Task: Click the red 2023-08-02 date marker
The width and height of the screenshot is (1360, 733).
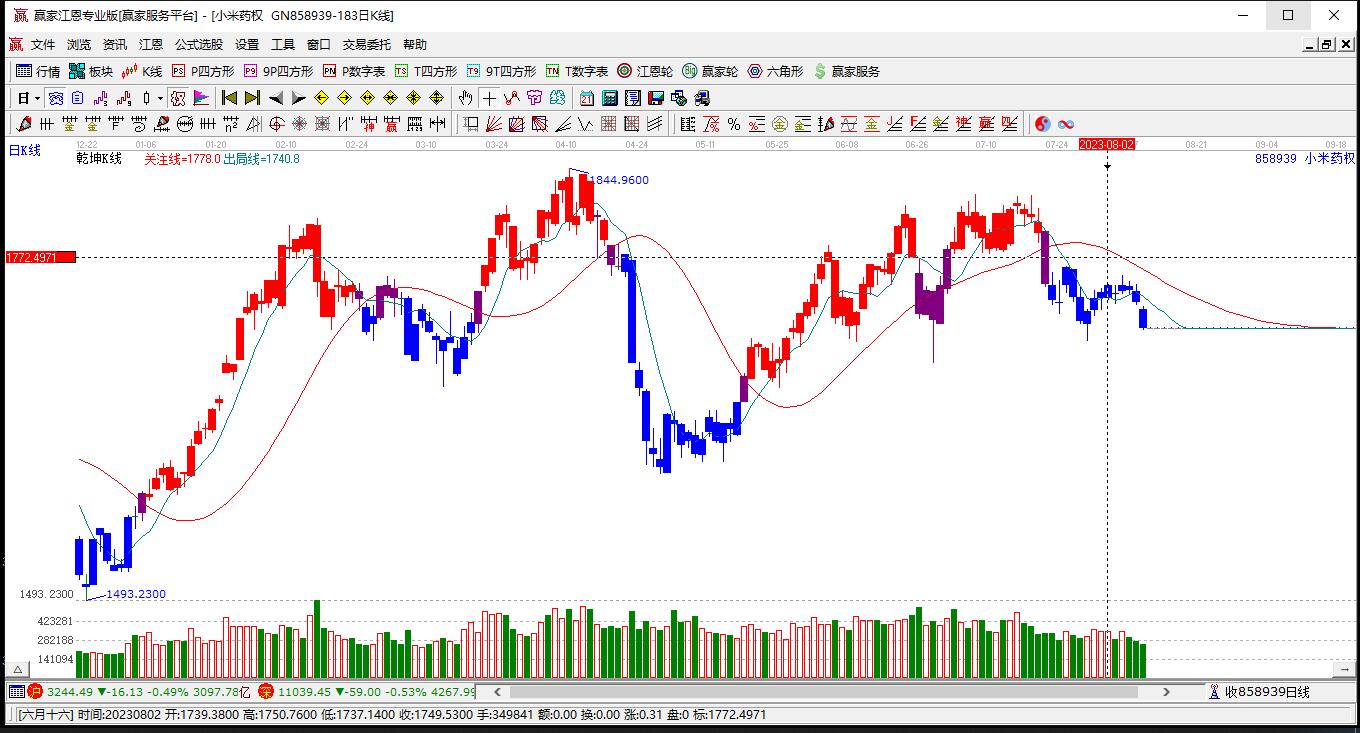Action: pos(1106,144)
